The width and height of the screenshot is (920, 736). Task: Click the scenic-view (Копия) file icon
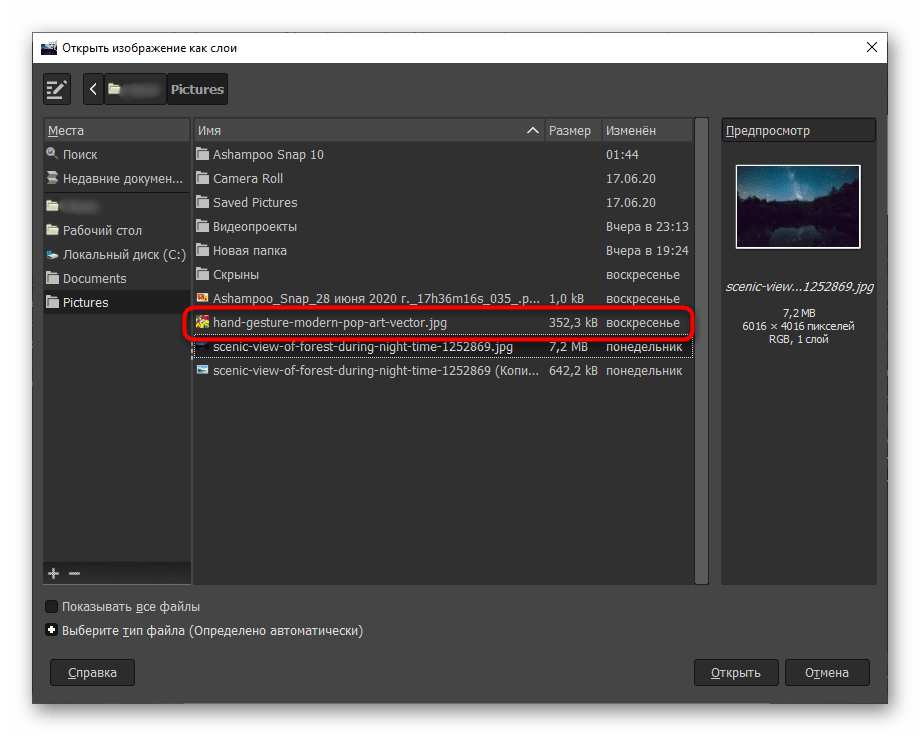pyautogui.click(x=202, y=370)
